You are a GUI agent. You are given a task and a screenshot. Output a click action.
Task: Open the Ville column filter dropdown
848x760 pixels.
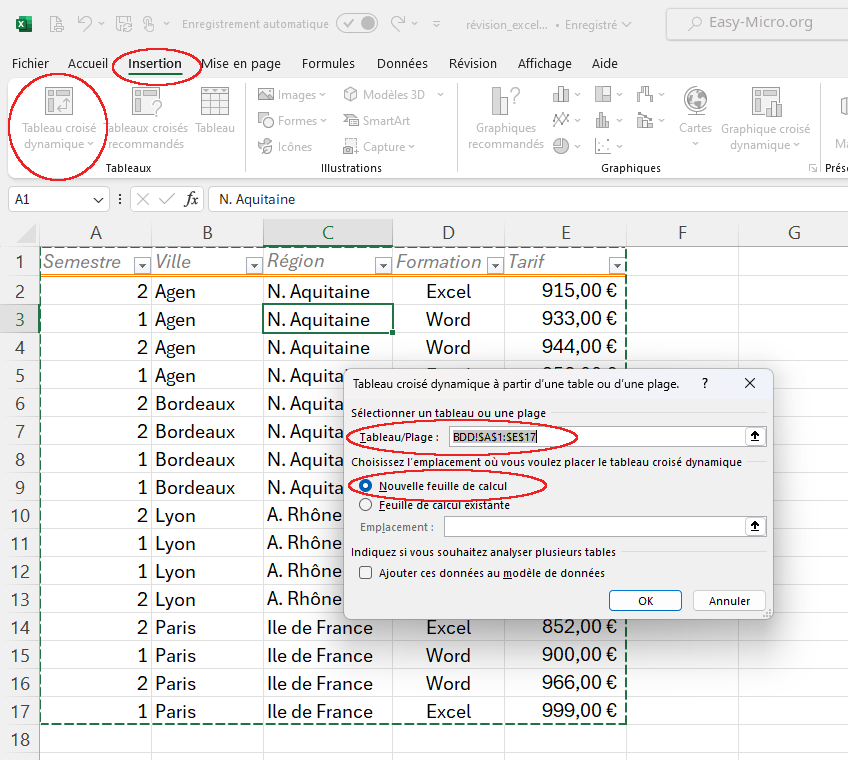tap(254, 265)
